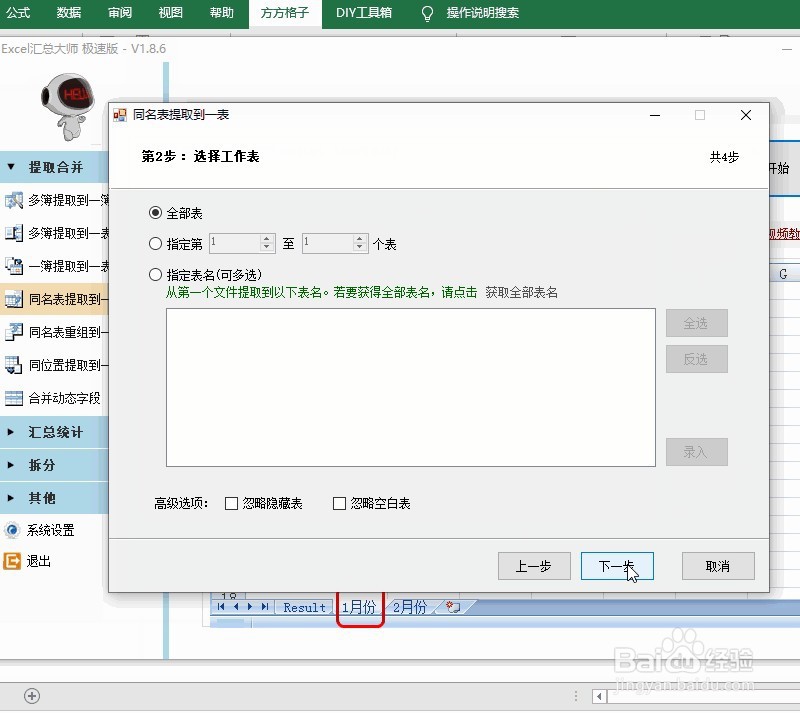Click the 多簿提取到一簿 sidebar icon
Screen dimensions: 800x713
coord(14,200)
